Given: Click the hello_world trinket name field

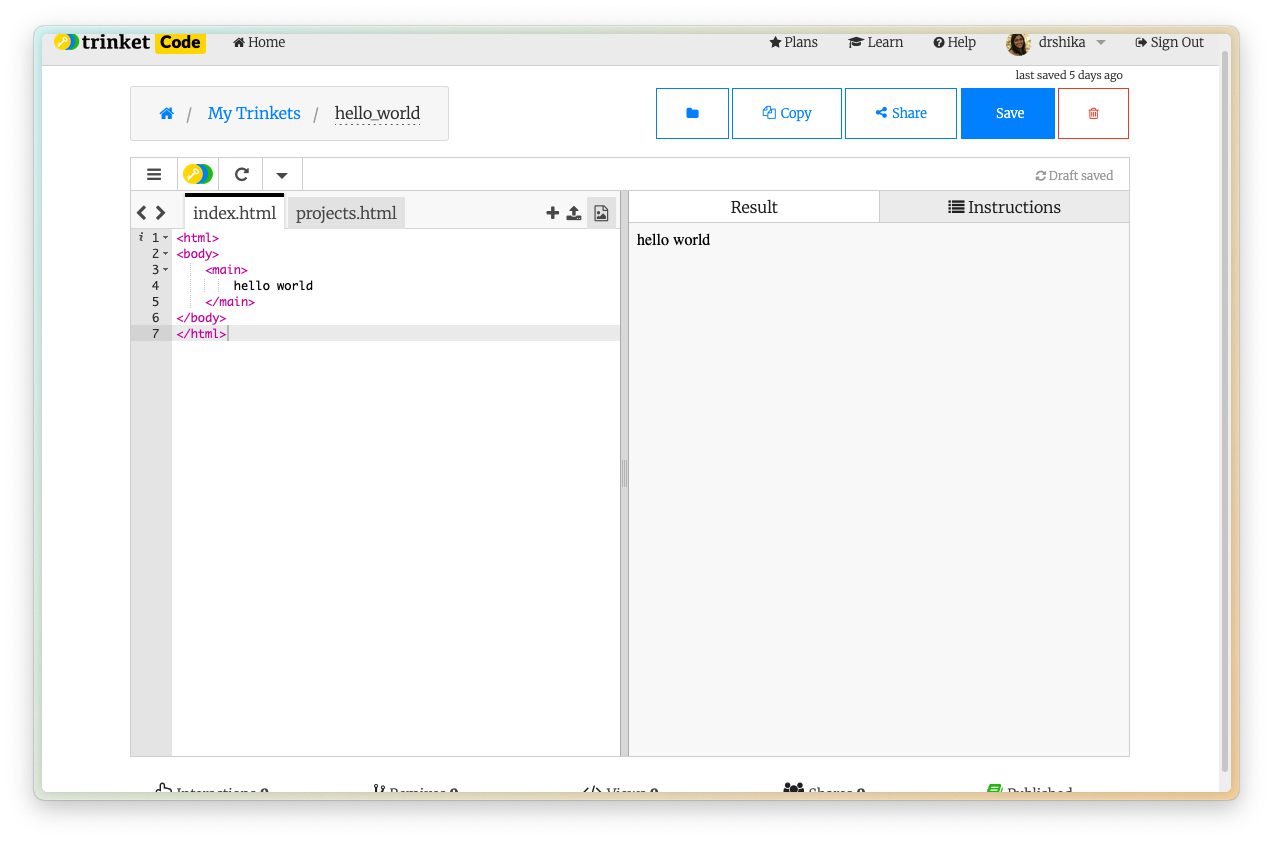Looking at the screenshot, I should click(x=377, y=113).
